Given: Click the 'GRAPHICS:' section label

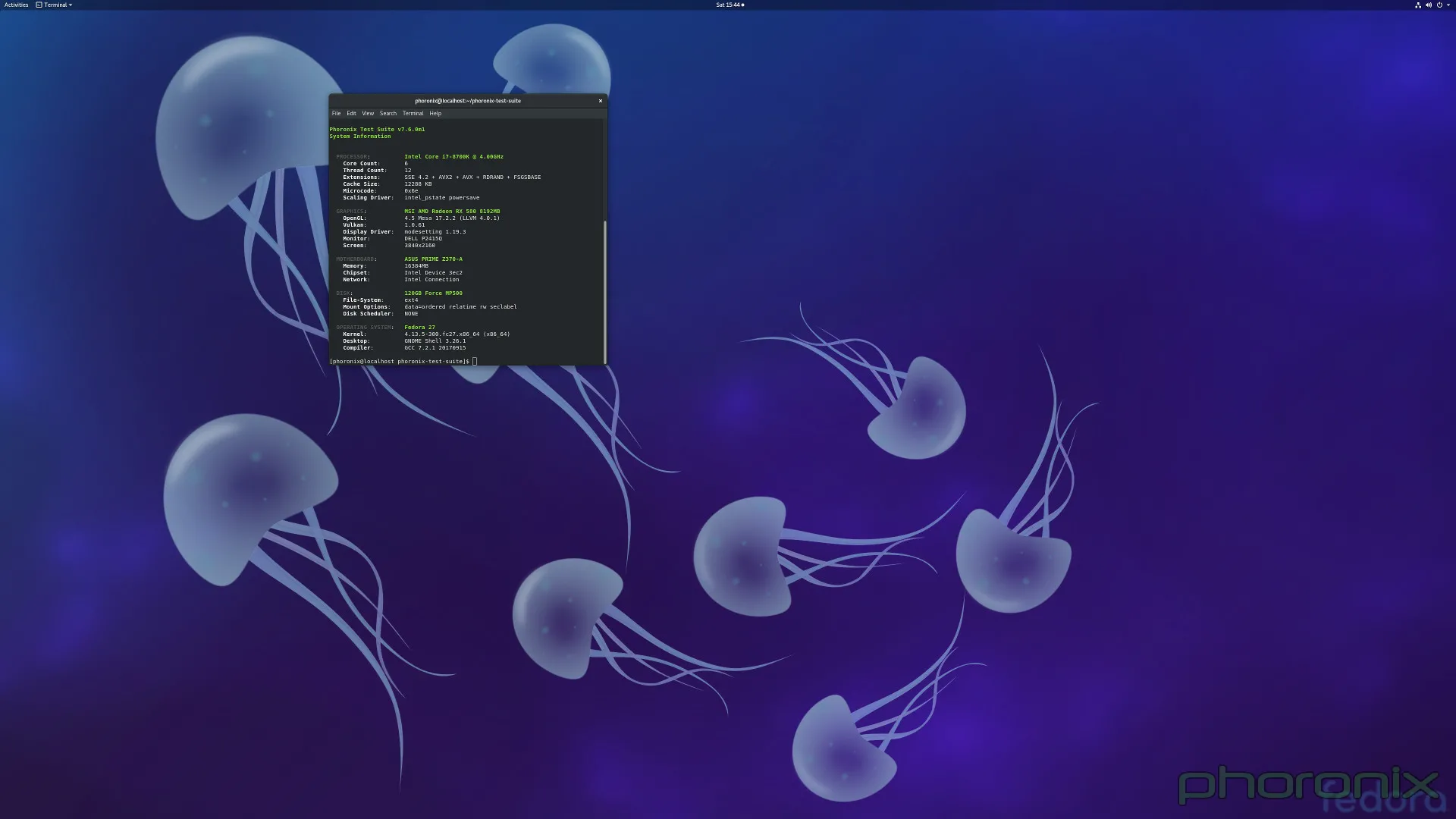Looking at the screenshot, I should coord(351,212).
